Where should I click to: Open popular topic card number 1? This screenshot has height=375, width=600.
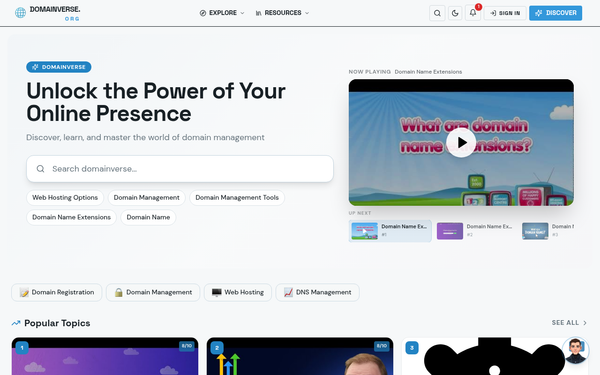(105, 356)
